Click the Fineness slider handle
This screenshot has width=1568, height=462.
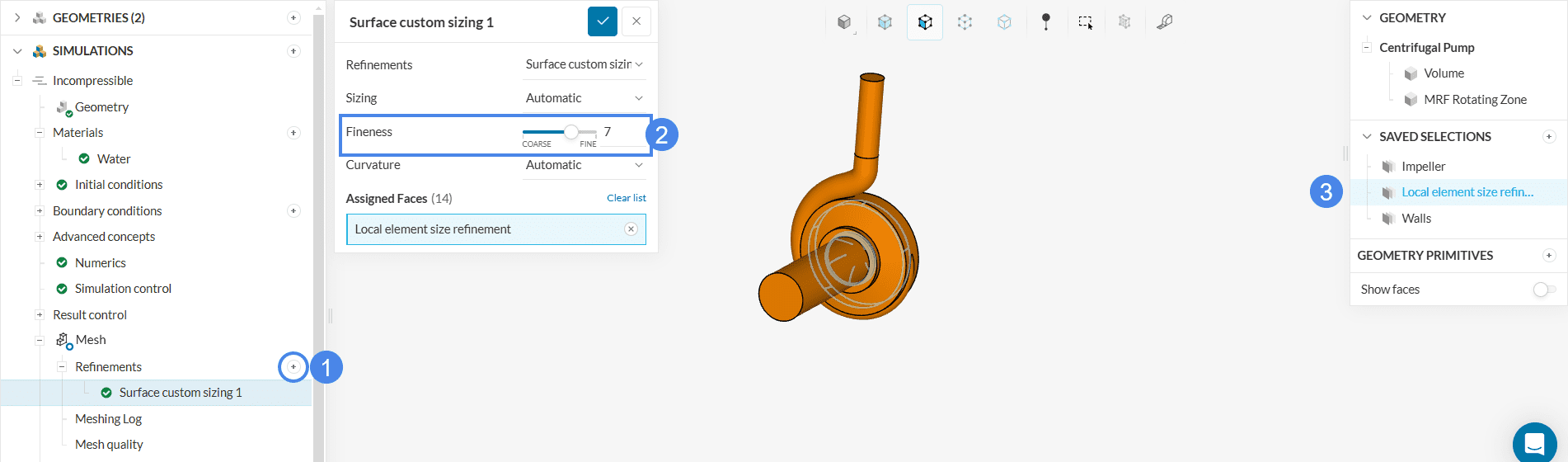click(570, 132)
